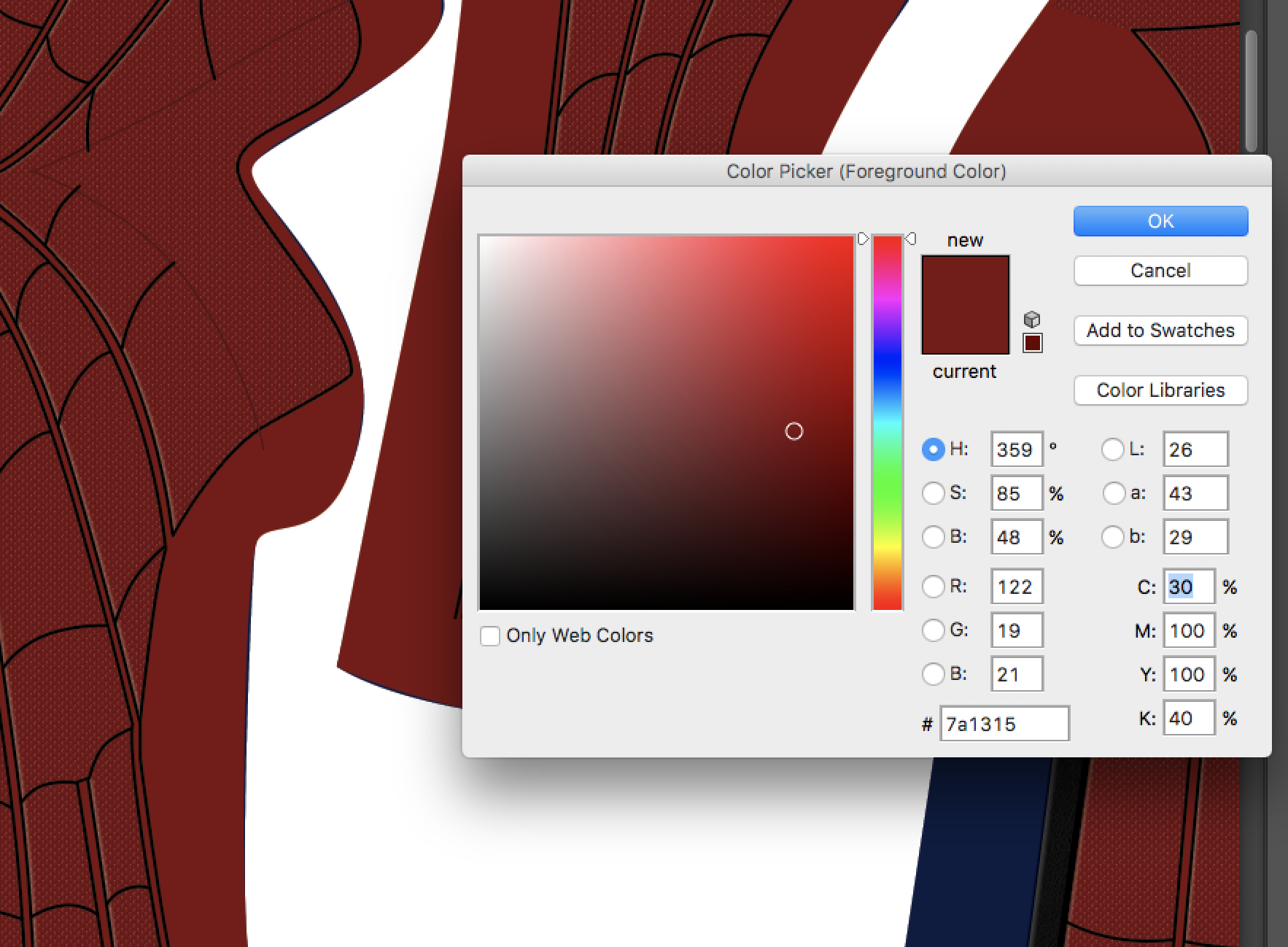Click the R field showing 122
The image size is (1288, 947).
(x=1016, y=587)
